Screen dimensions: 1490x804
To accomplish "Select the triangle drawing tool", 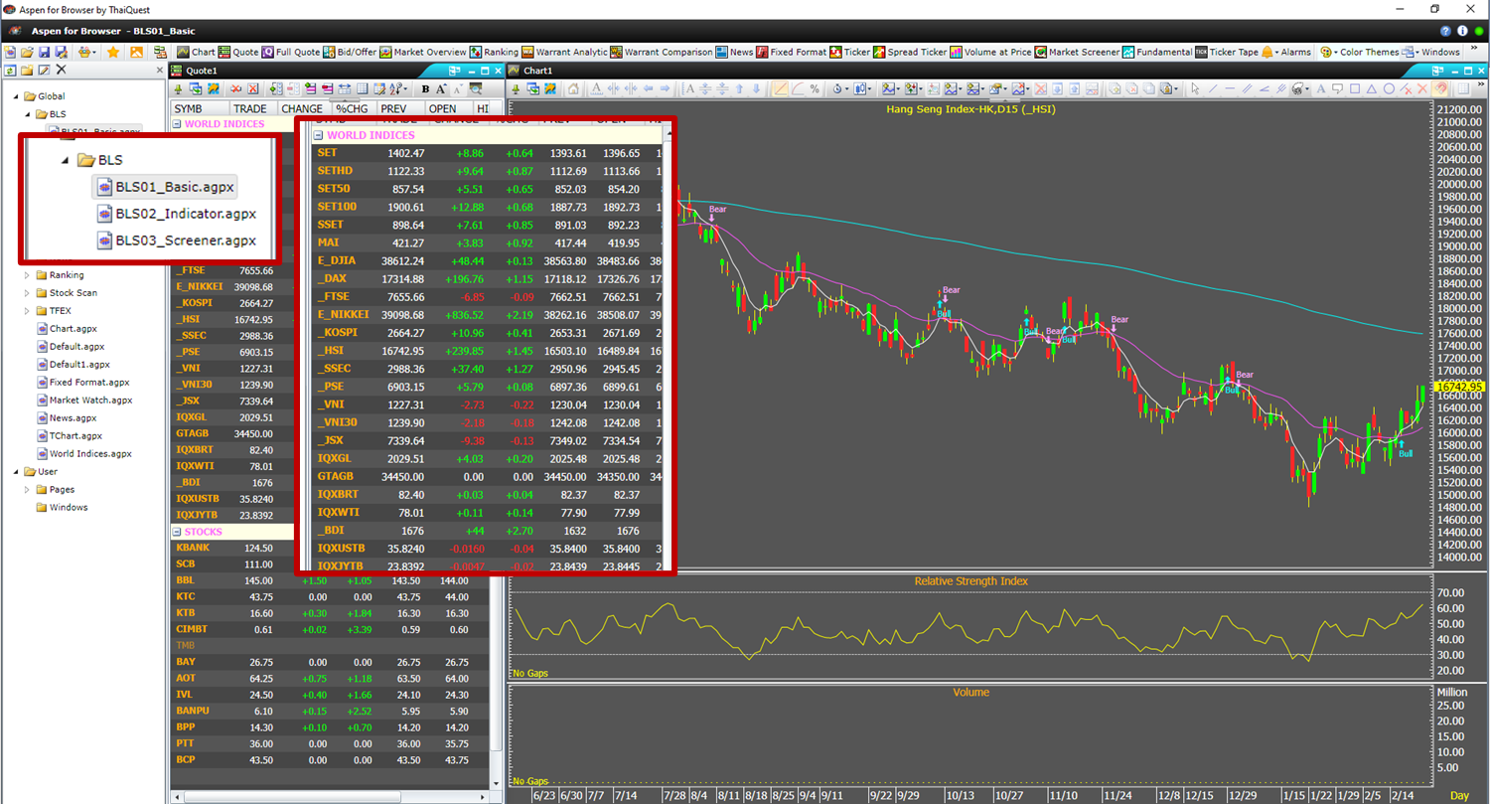I will 1371,89.
